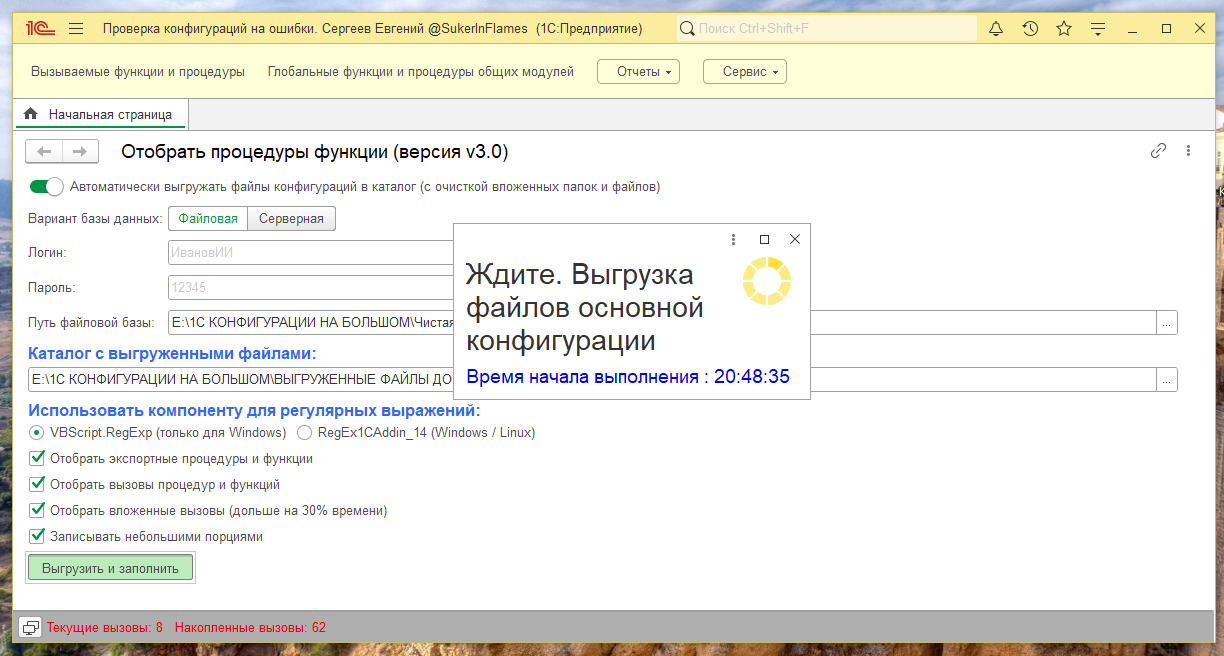This screenshot has height=656, width=1224.
Task: Uncheck Записывать небольшими порциями checkbox
Action: click(x=37, y=536)
